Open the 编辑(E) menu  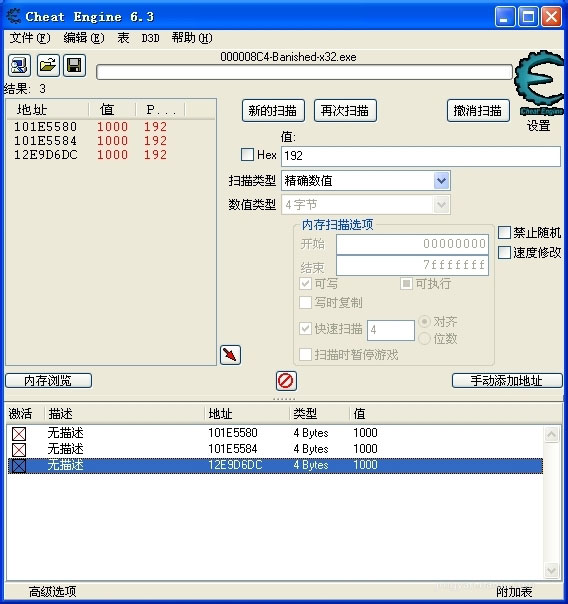coord(84,38)
